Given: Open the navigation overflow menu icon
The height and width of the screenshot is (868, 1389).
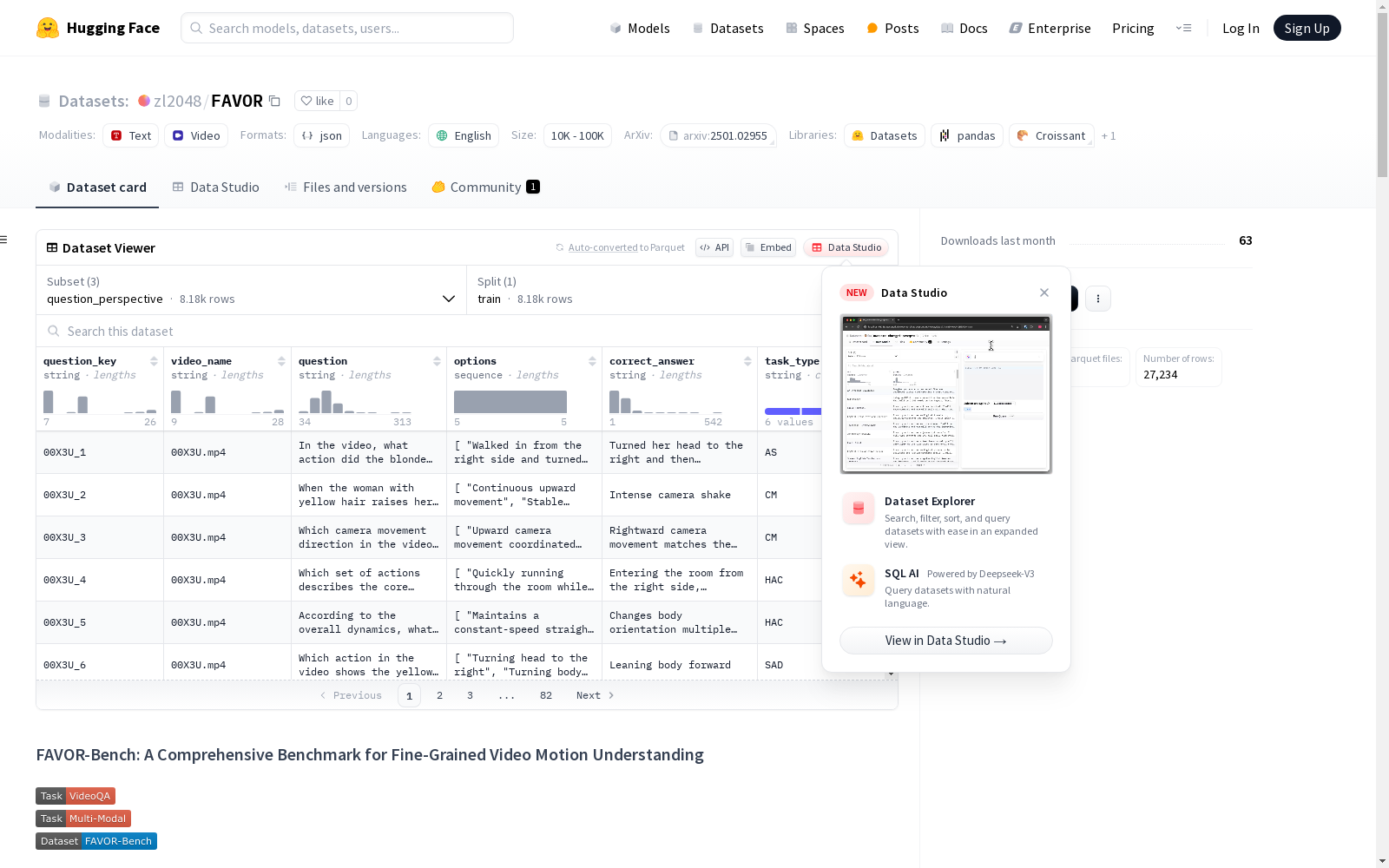Looking at the screenshot, I should click(x=1183, y=28).
